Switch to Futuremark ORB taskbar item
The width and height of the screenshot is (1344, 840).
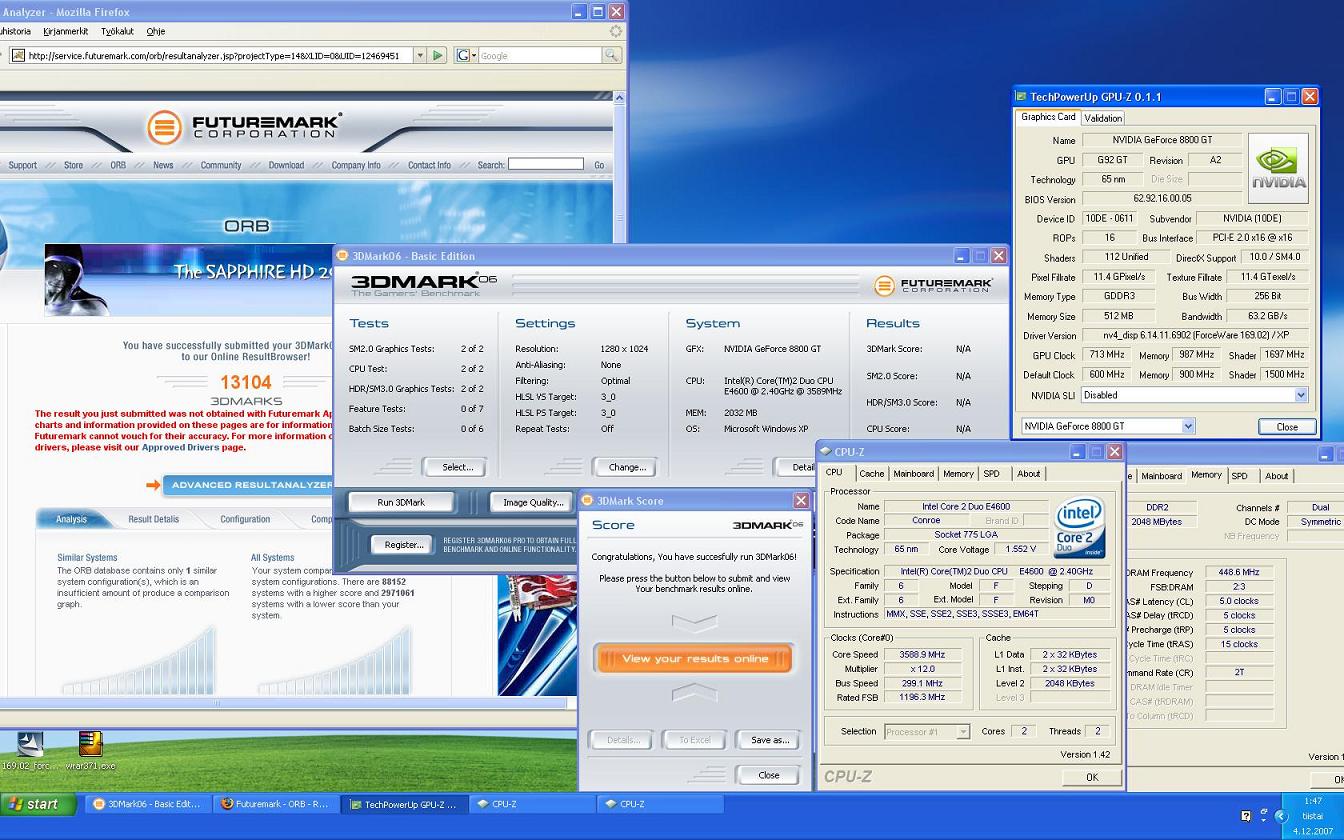[275, 804]
